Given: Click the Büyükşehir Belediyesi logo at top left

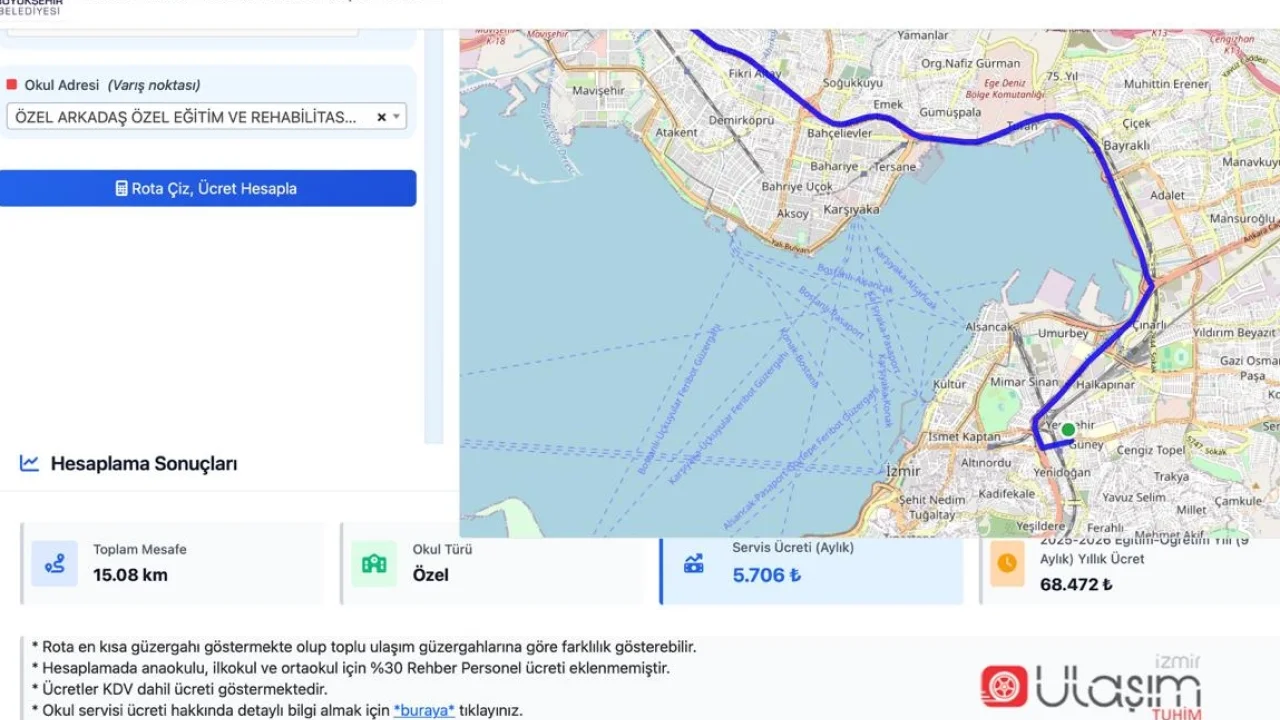Looking at the screenshot, I should coord(31,8).
